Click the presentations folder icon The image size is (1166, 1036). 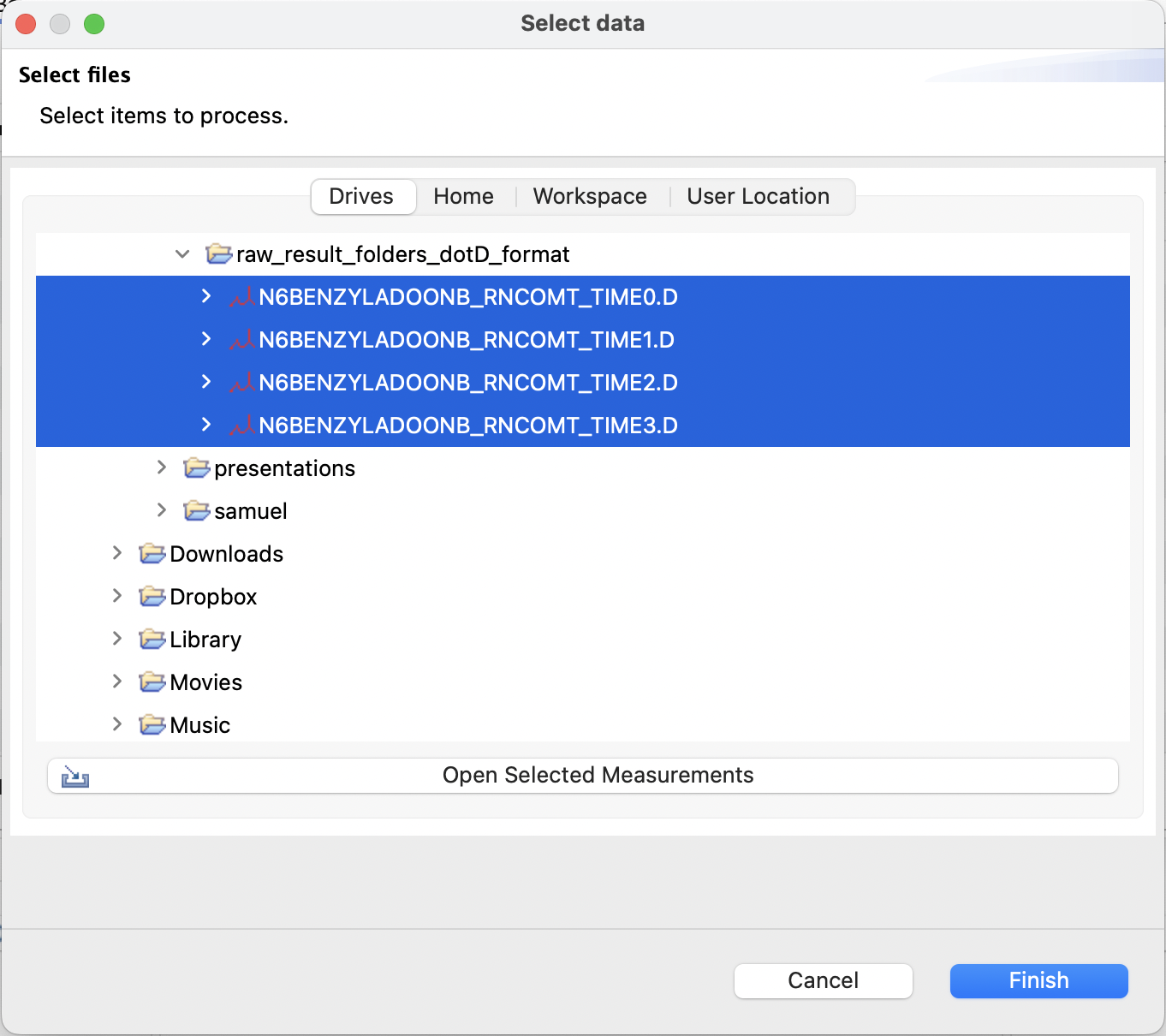(x=197, y=468)
